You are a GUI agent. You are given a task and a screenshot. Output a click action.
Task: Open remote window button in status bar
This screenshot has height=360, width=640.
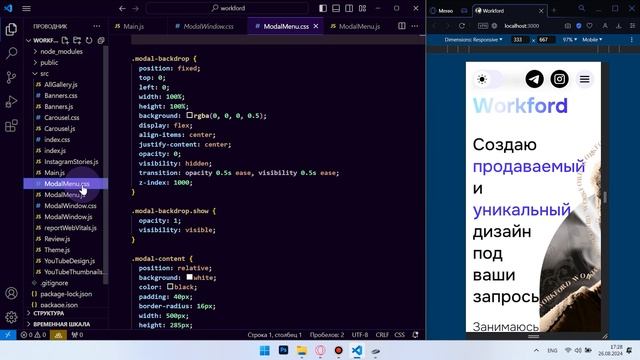click(8, 335)
